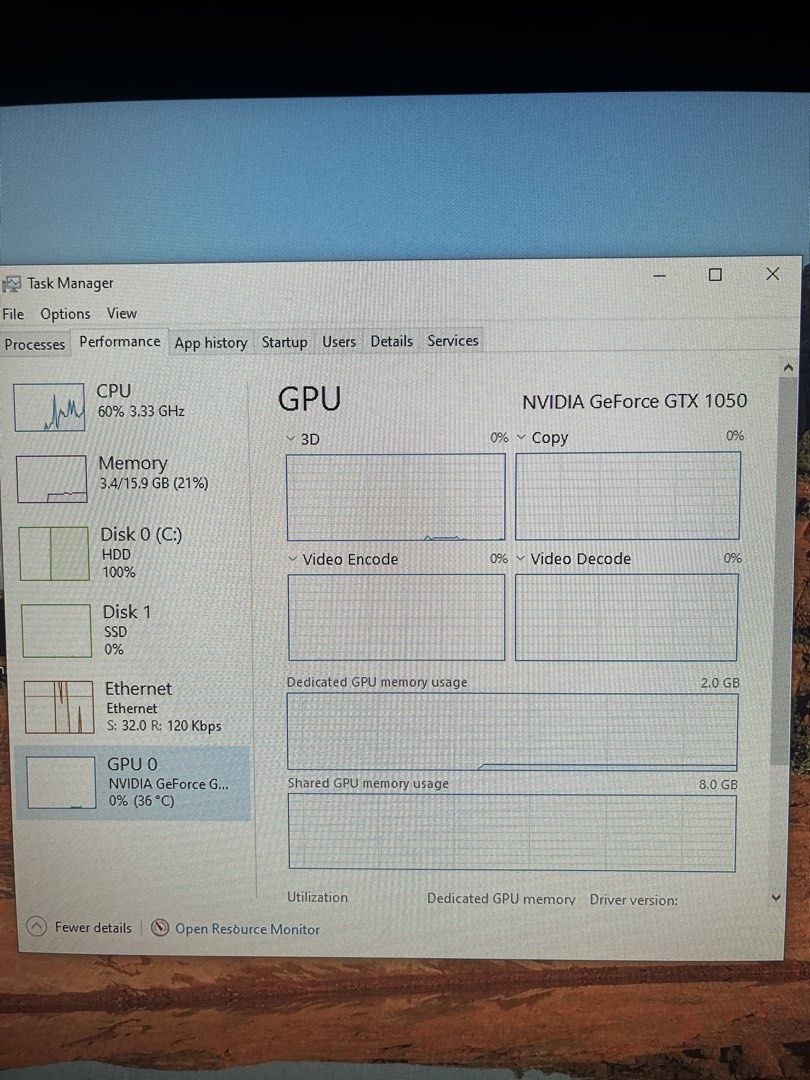Click the Utilization label

click(318, 897)
